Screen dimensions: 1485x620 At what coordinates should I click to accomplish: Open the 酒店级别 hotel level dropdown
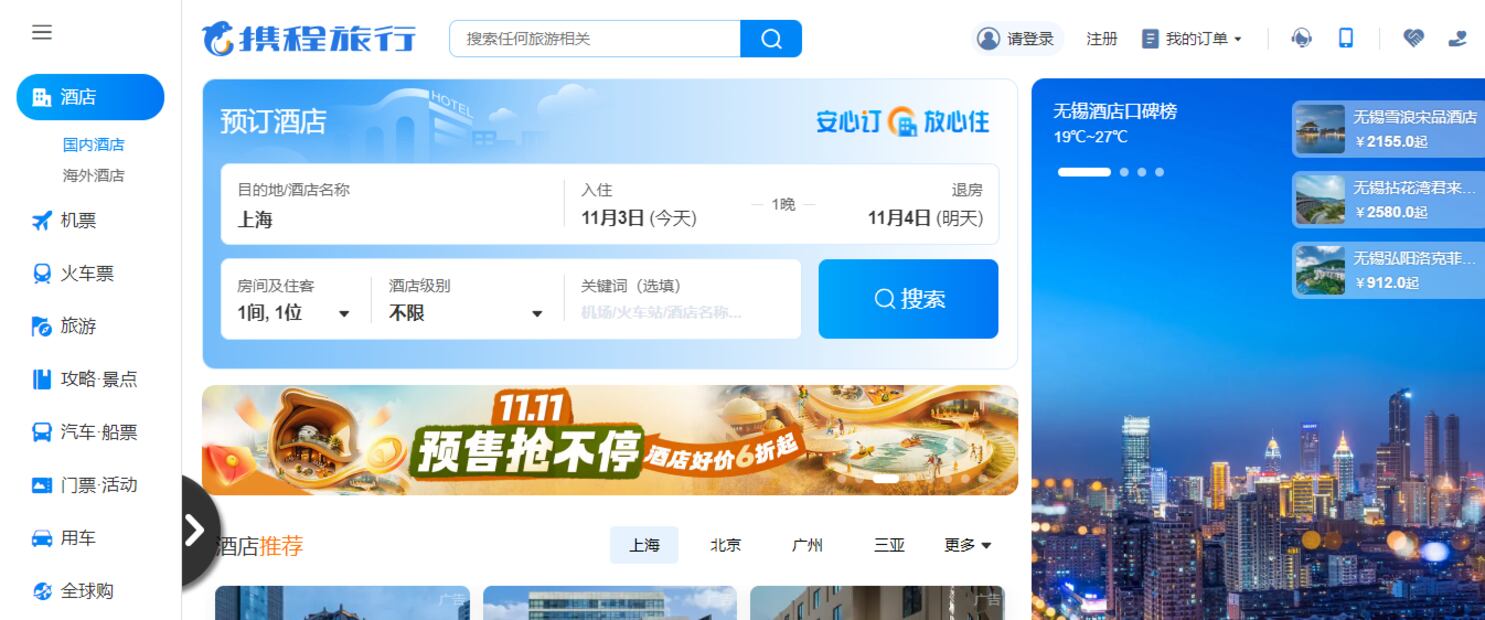(466, 300)
